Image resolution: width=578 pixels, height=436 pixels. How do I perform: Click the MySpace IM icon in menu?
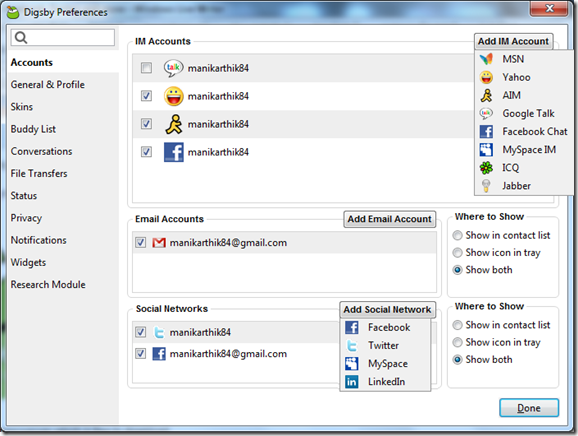point(486,149)
